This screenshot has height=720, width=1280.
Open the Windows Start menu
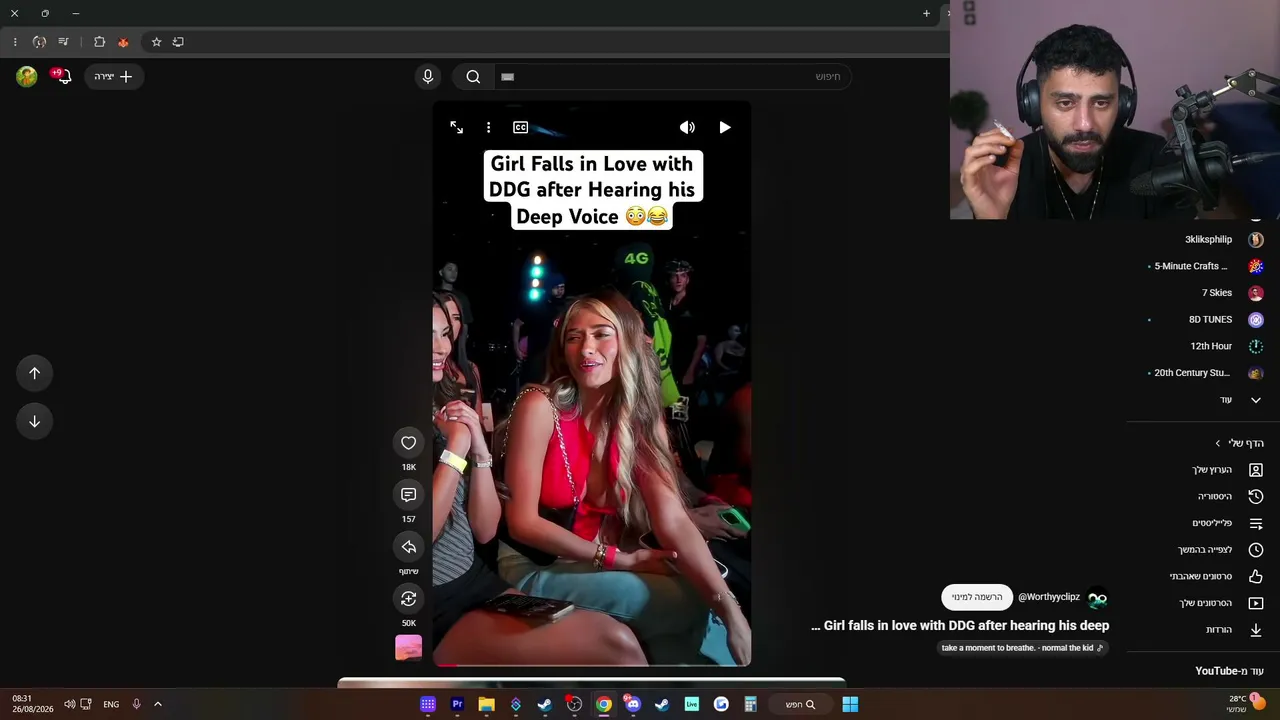(850, 704)
